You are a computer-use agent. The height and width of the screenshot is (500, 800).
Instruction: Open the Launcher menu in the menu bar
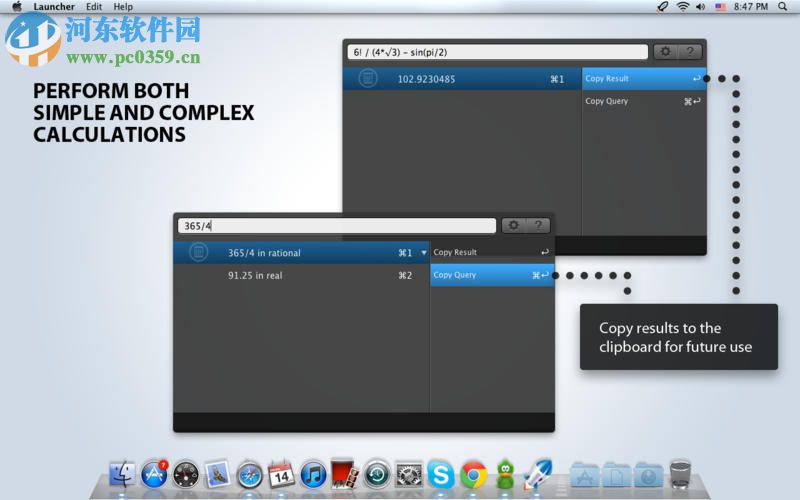tap(54, 7)
